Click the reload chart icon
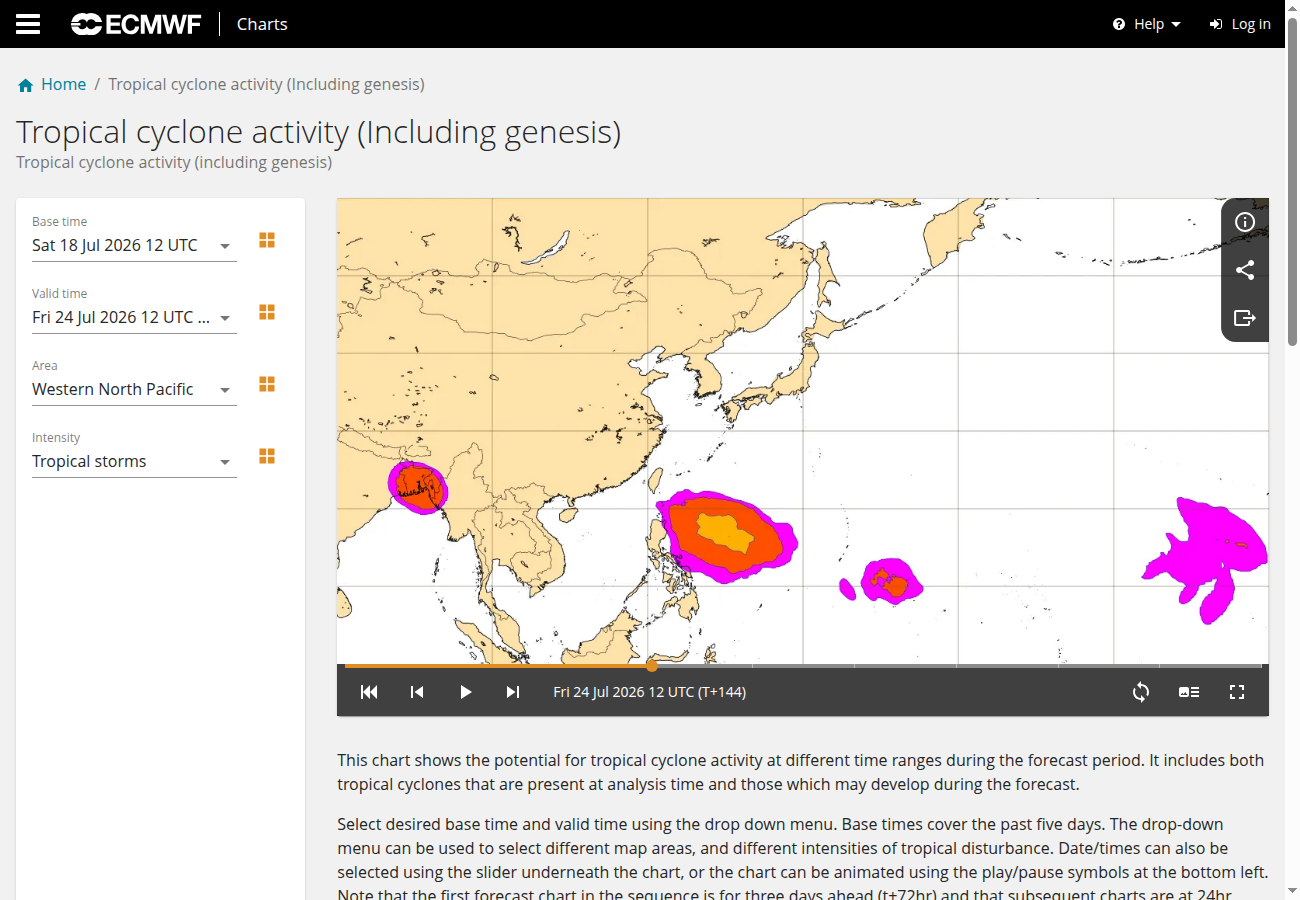The width and height of the screenshot is (1300, 900). pos(1141,692)
